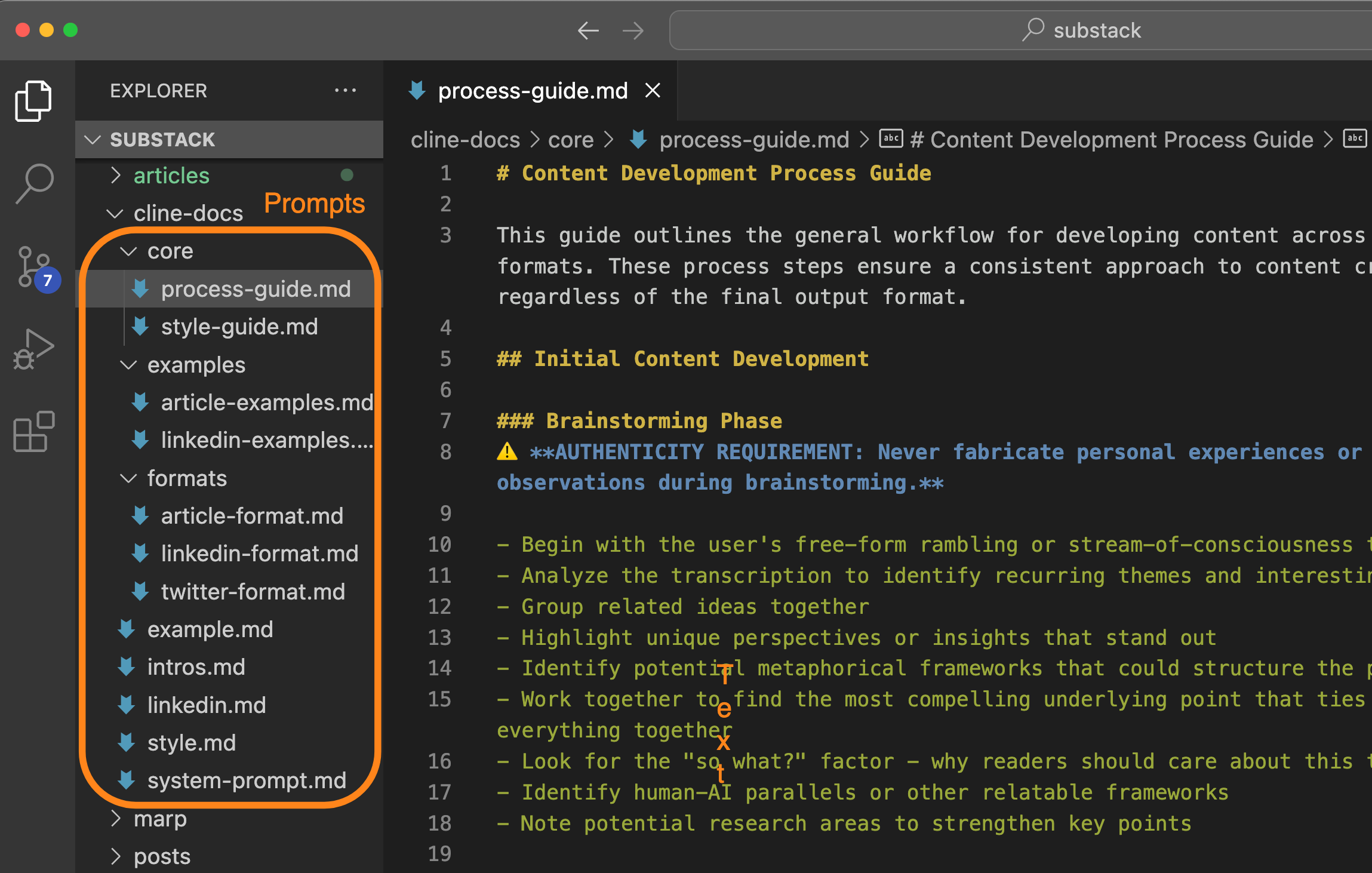Screen dimensions: 1372x873
Task: Open the Explorer view in activity bar
Action: pos(33,101)
